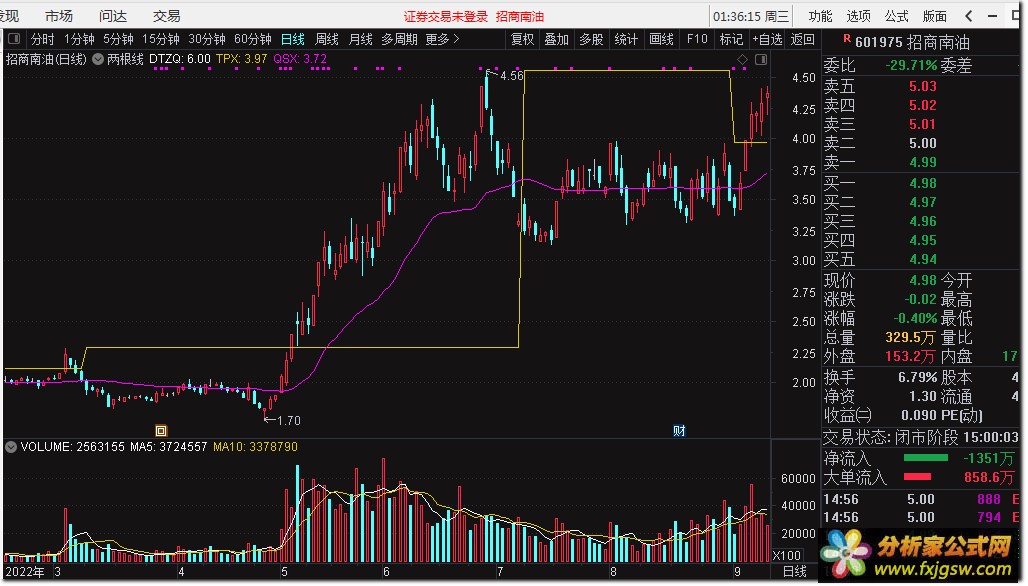
Task: Click the 01:36:15 周三 clock
Action: tap(751, 16)
